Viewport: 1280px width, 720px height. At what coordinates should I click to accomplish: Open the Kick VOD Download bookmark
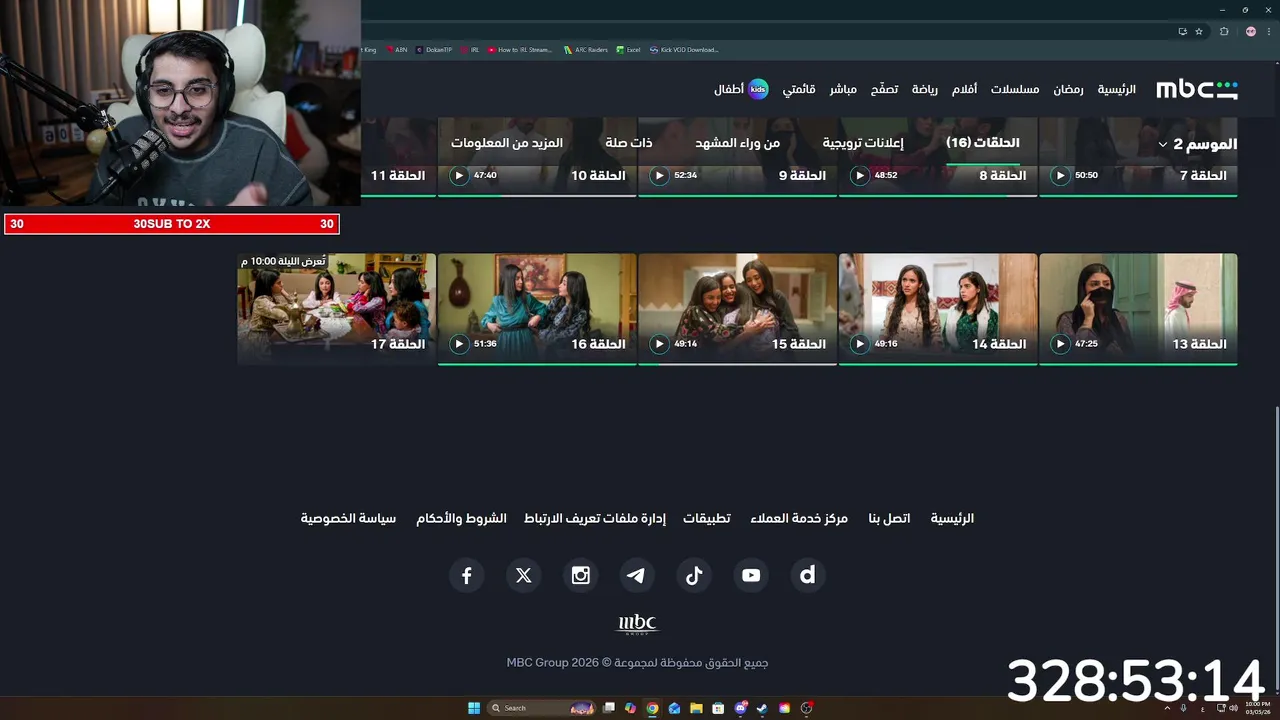pos(684,49)
